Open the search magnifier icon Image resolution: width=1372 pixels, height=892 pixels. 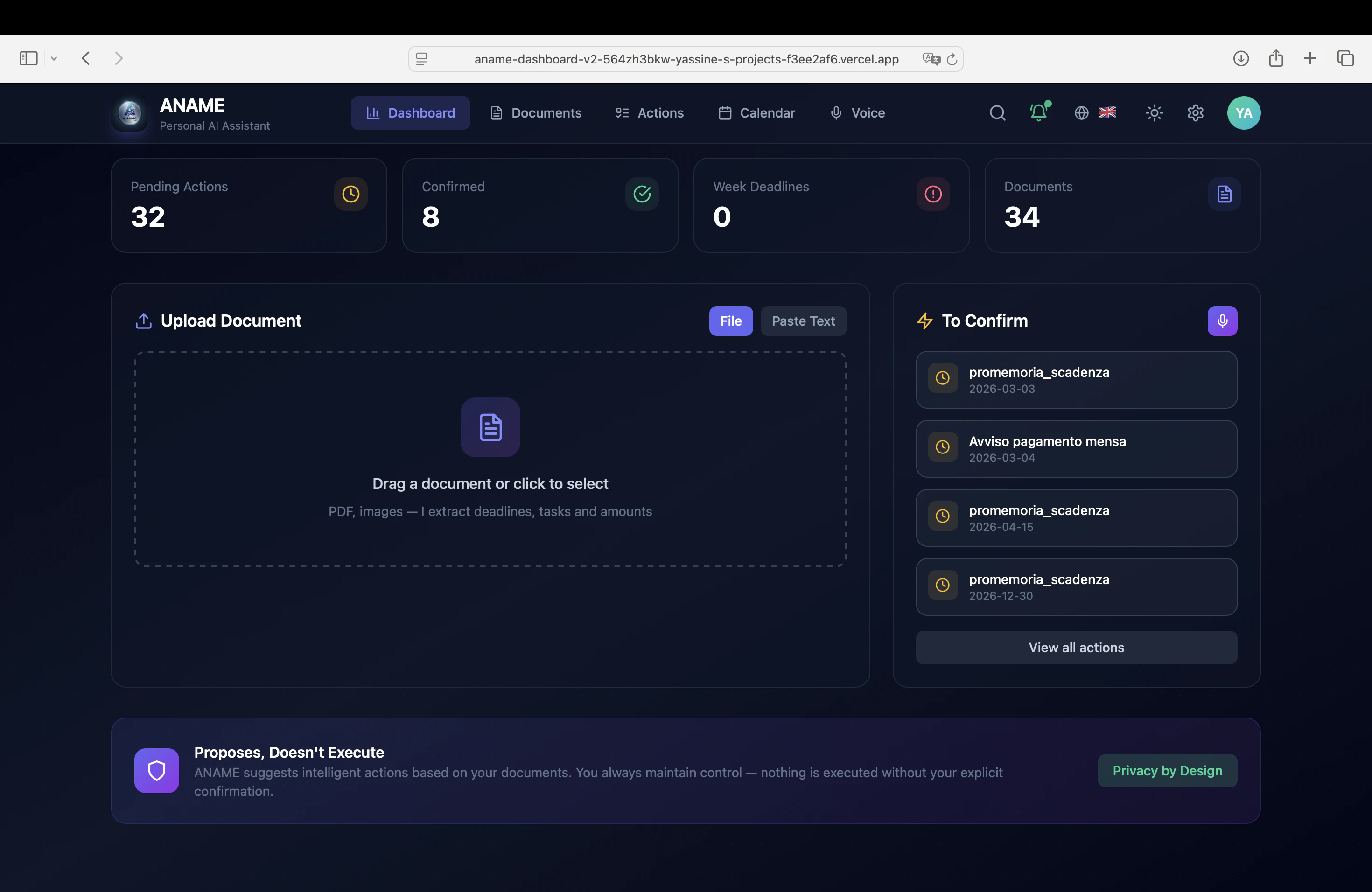[x=997, y=113]
